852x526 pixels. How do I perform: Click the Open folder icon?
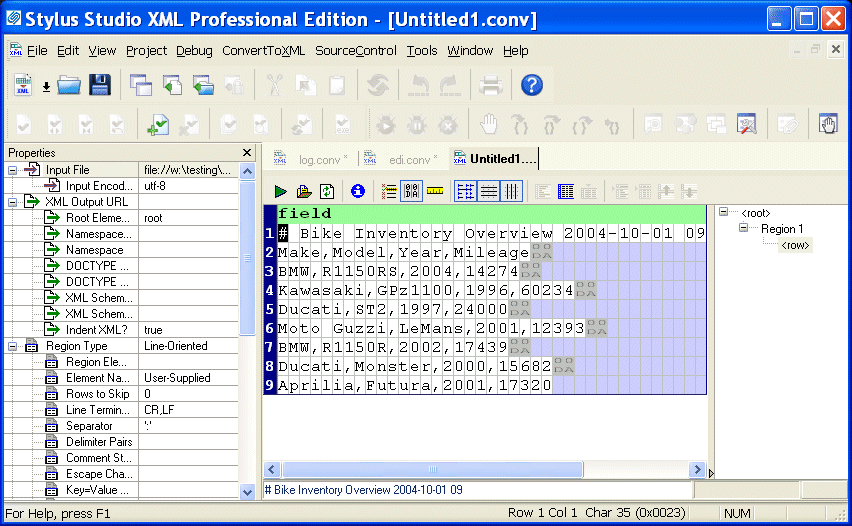(69, 86)
